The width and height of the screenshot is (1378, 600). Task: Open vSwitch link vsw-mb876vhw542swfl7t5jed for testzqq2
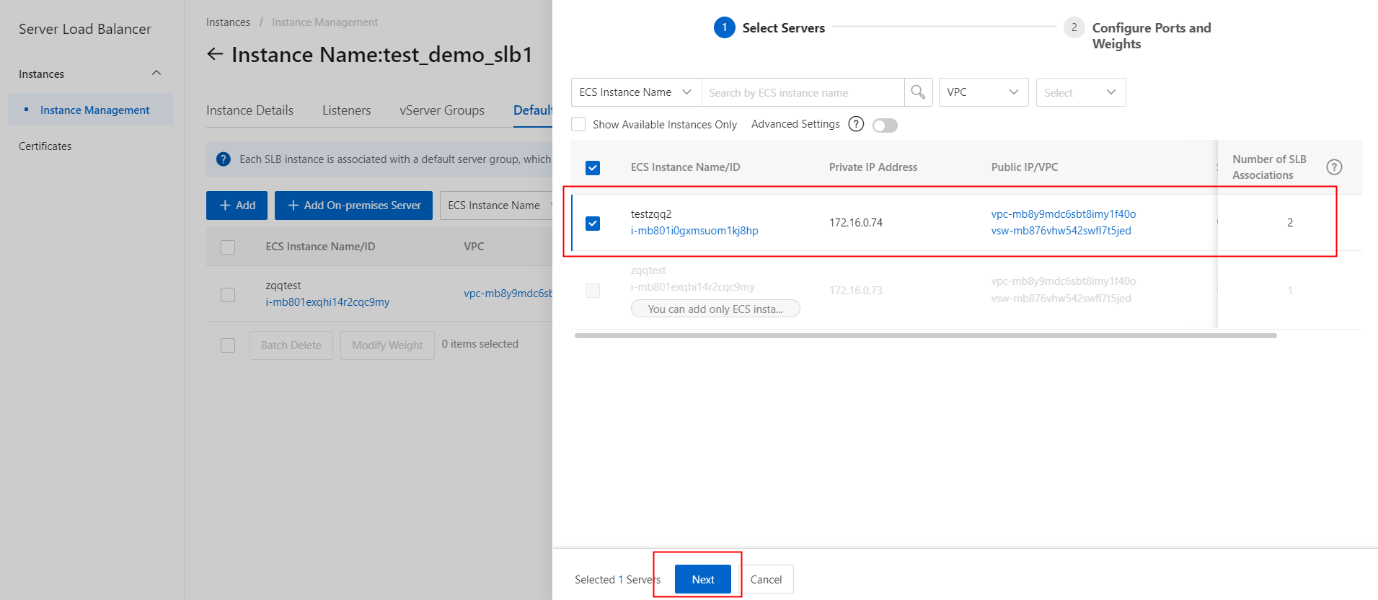(x=1061, y=231)
